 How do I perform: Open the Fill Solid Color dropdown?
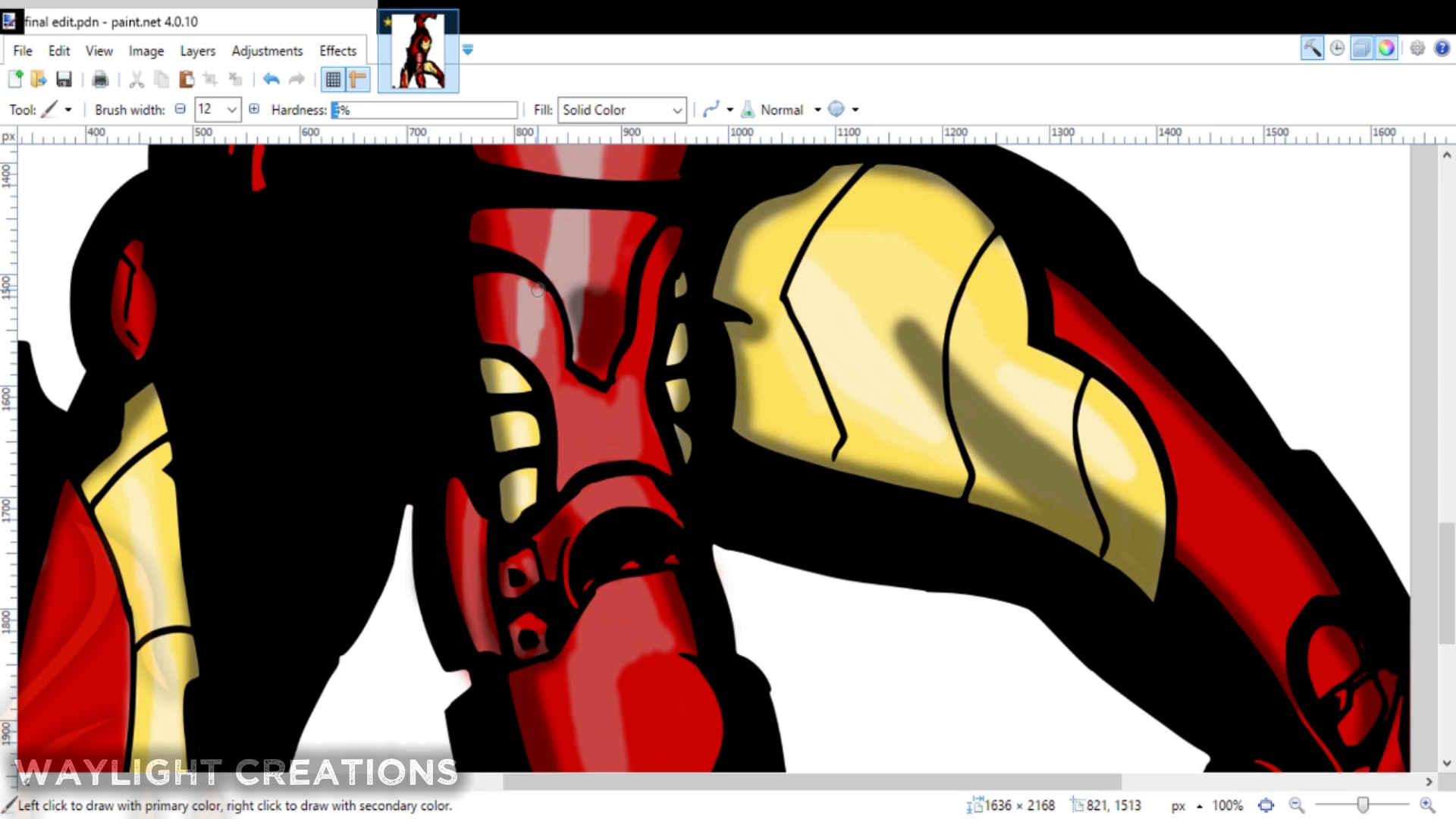pos(622,110)
